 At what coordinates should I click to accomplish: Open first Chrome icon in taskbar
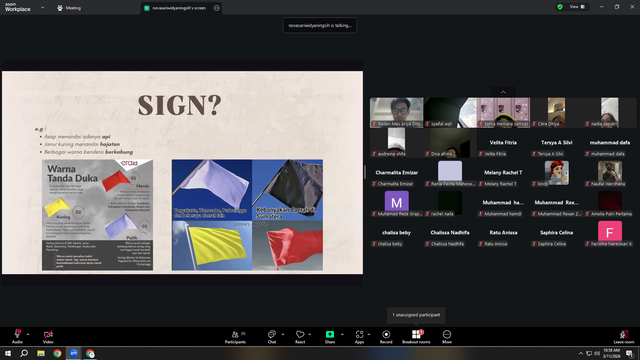point(57,353)
